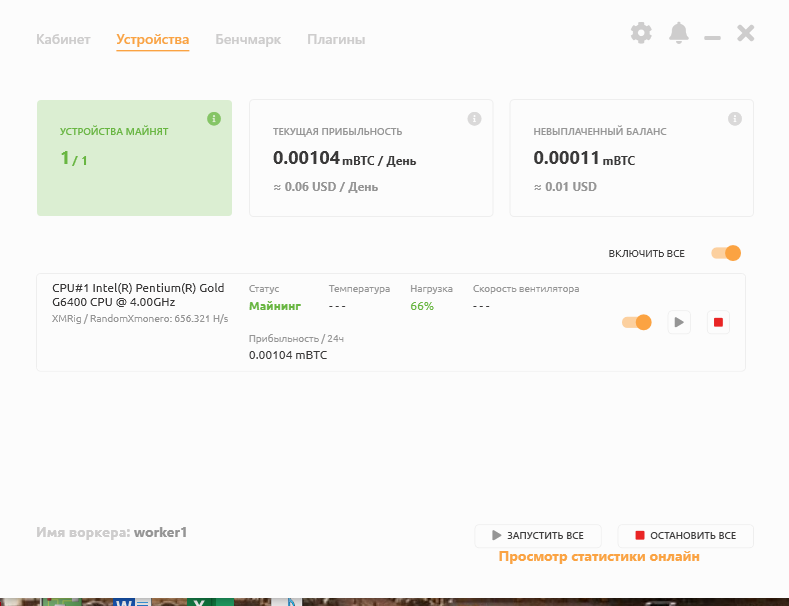This screenshot has width=789, height=606.
Task: Toggle the CPU#1 device enable switch
Action: click(637, 322)
